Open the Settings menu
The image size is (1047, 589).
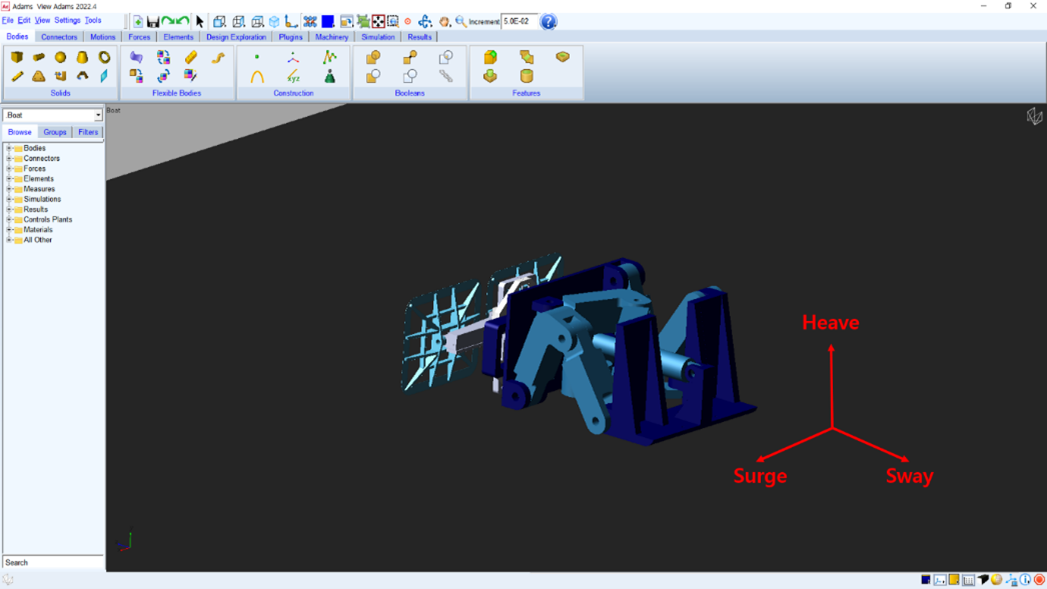click(x=67, y=20)
